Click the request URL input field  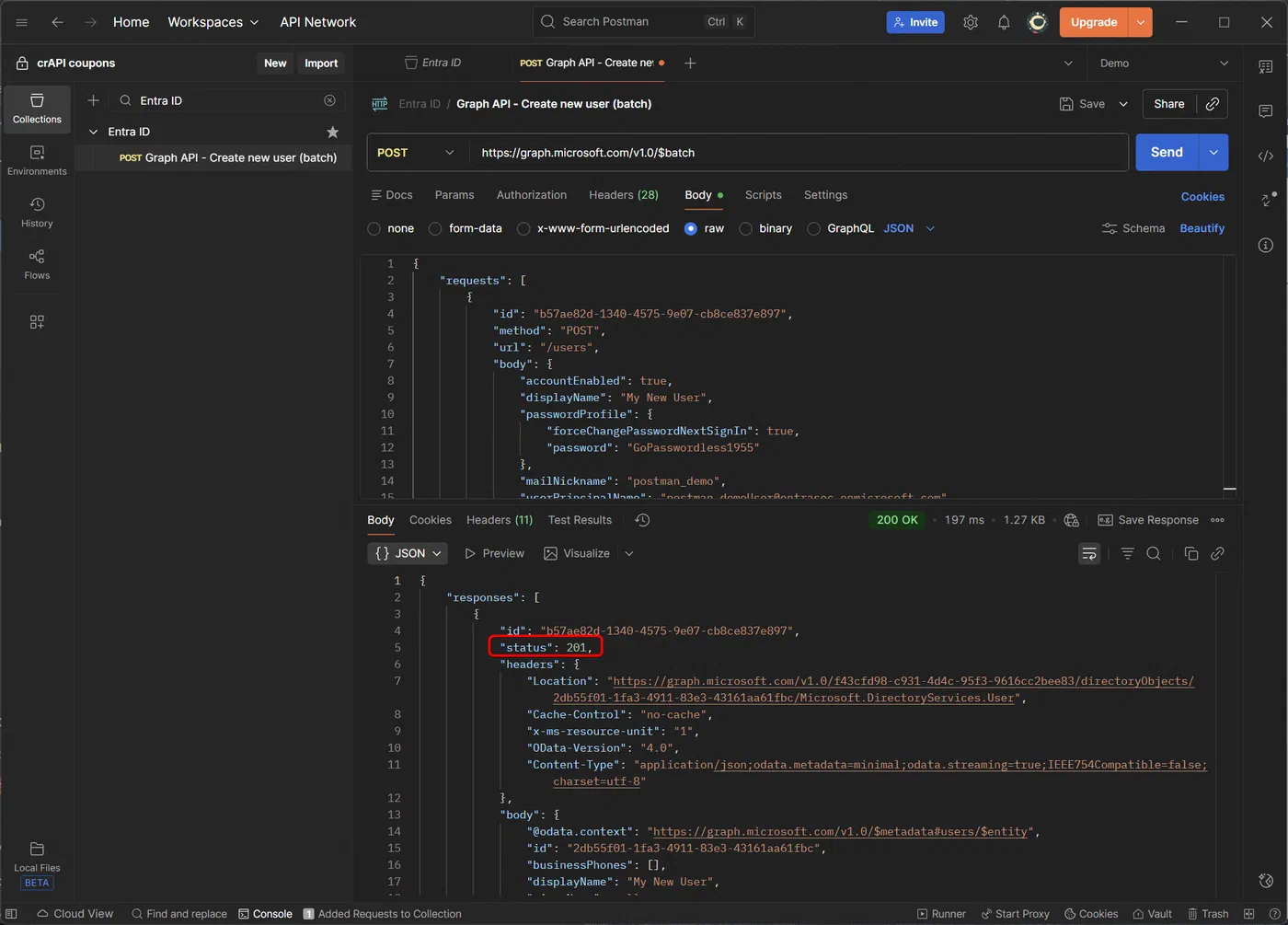click(x=799, y=153)
